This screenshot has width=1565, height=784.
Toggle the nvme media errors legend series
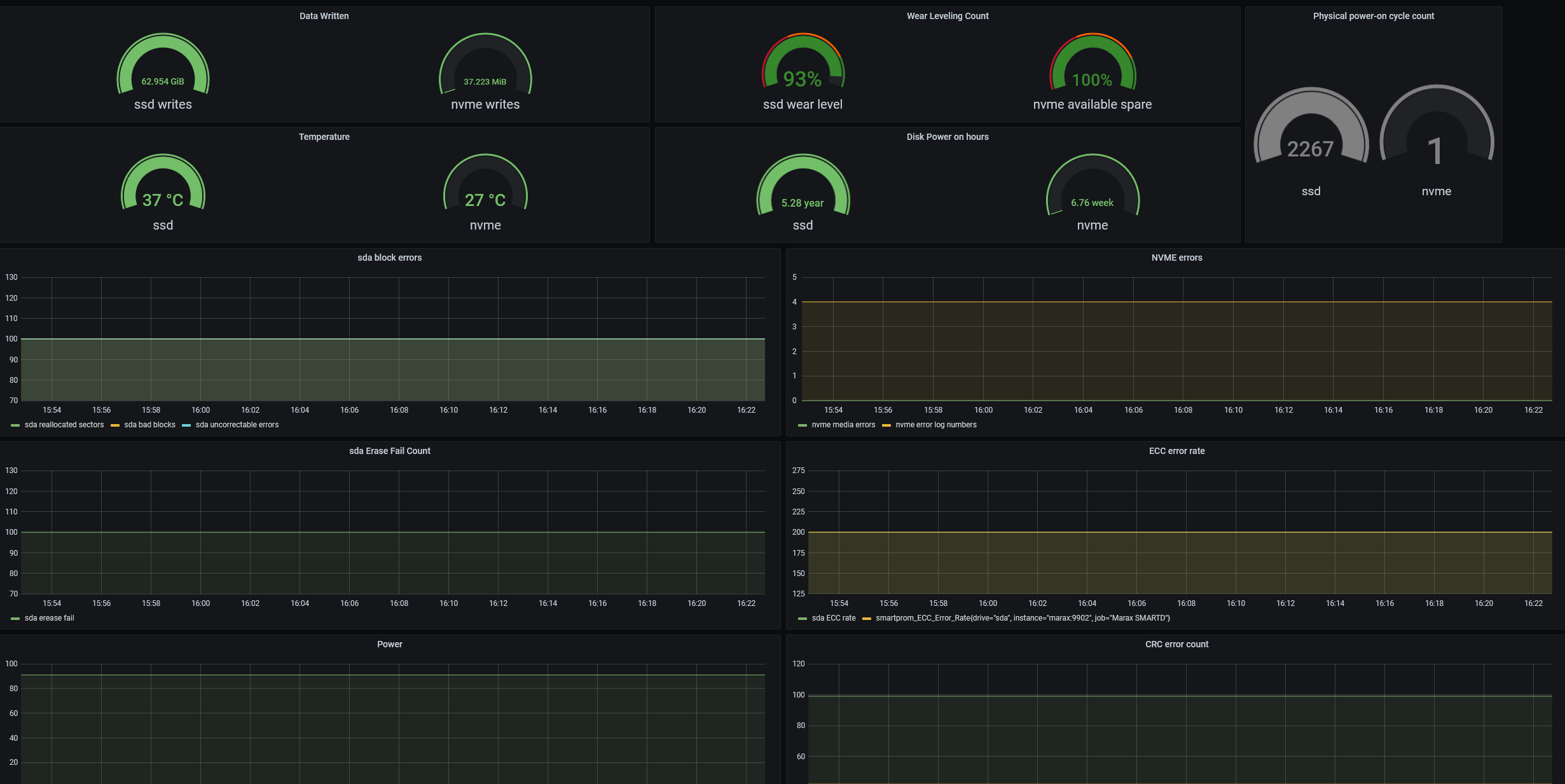(x=843, y=425)
